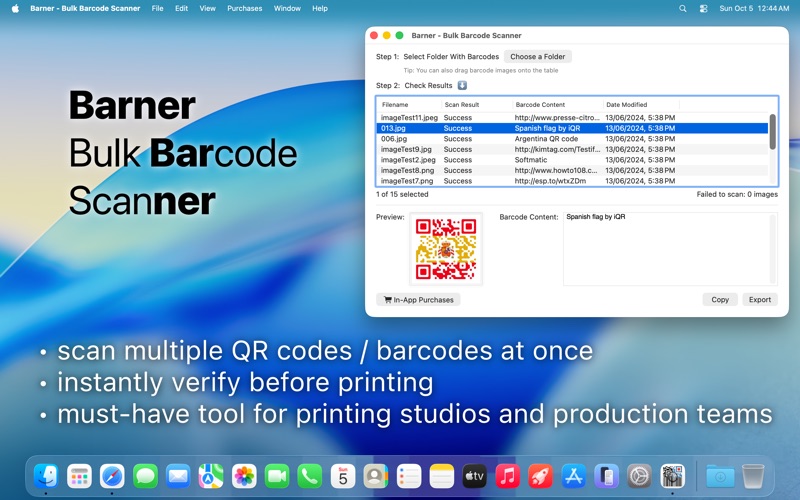Open the Purchases menu
Viewport: 800px width, 500px height.
pos(245,8)
